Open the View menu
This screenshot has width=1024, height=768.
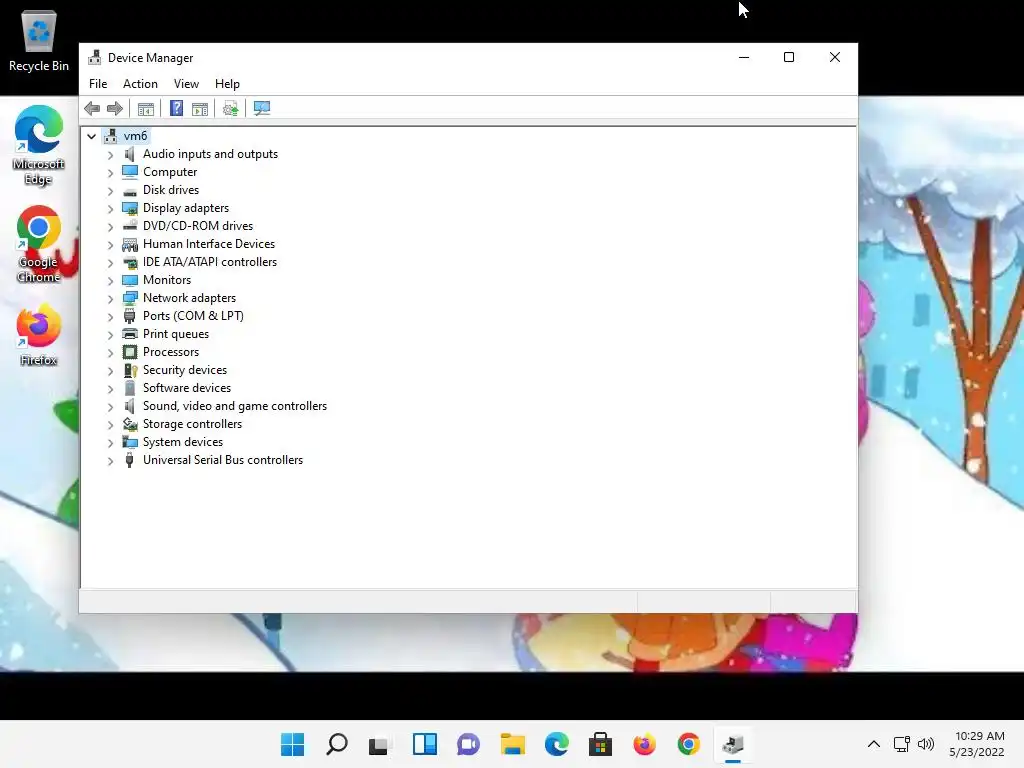[x=186, y=84]
